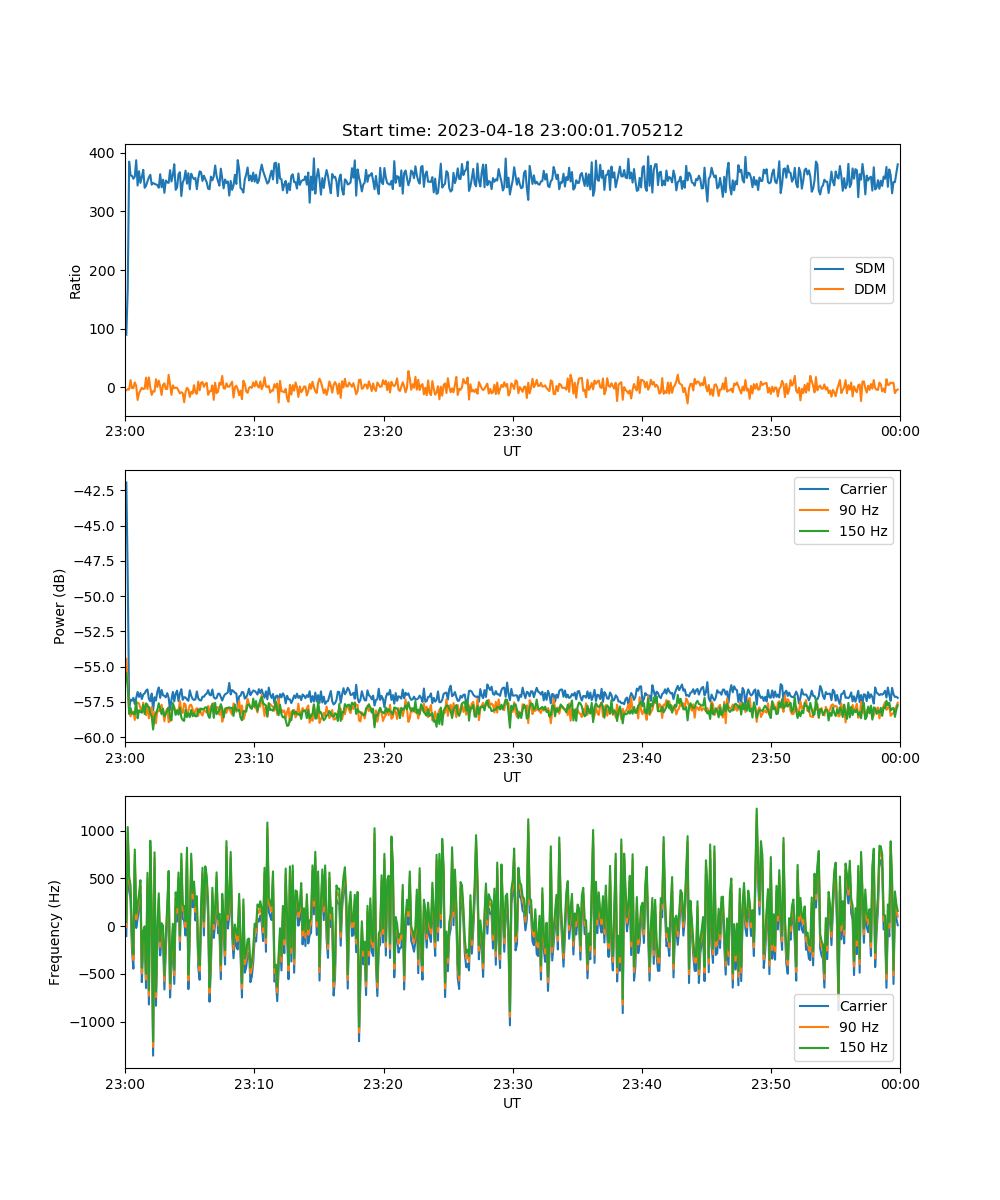Select the SDM legend entry in Ratio plot
This screenshot has height=1200, width=1000.
click(x=853, y=269)
